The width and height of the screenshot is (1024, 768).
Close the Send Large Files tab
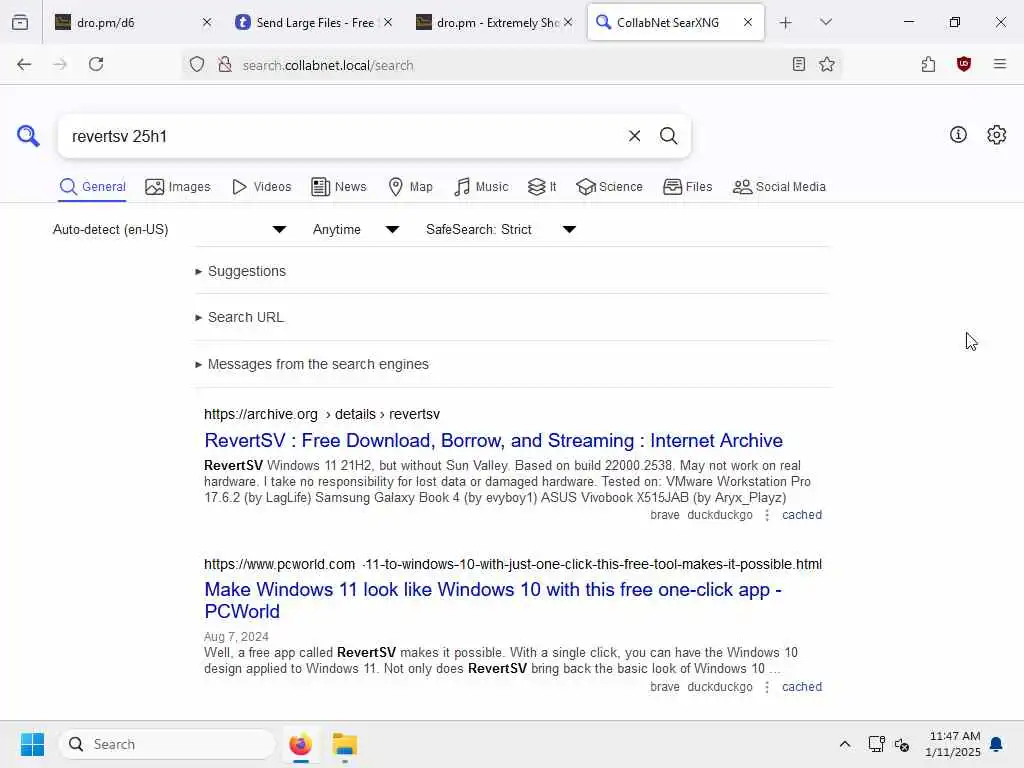tap(388, 22)
